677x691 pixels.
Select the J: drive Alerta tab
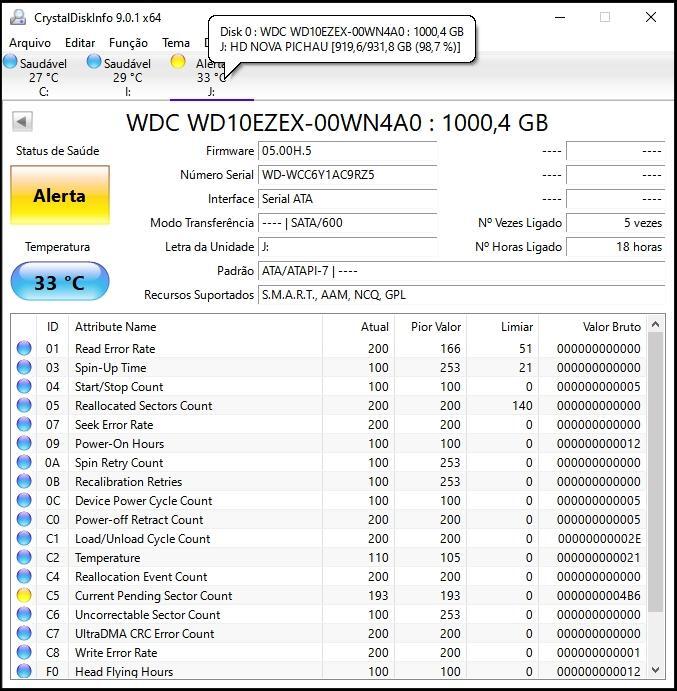212,77
